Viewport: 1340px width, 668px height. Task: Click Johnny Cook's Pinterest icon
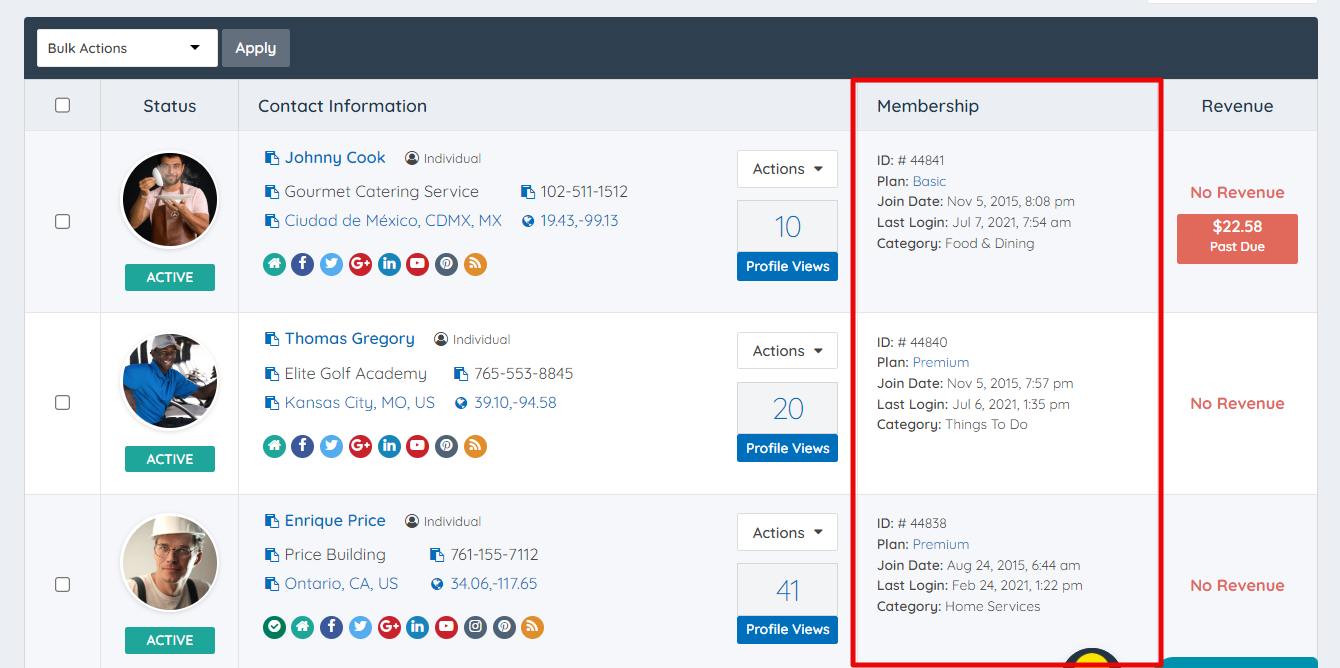point(447,264)
